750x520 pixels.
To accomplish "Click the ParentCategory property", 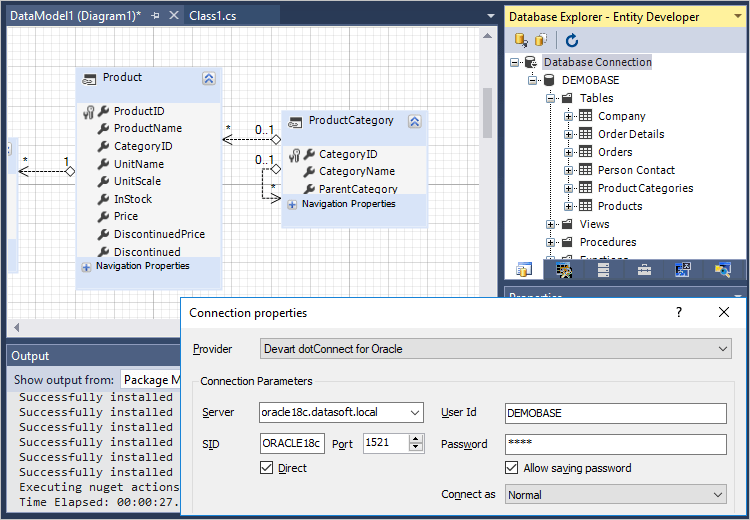I will [x=358, y=189].
